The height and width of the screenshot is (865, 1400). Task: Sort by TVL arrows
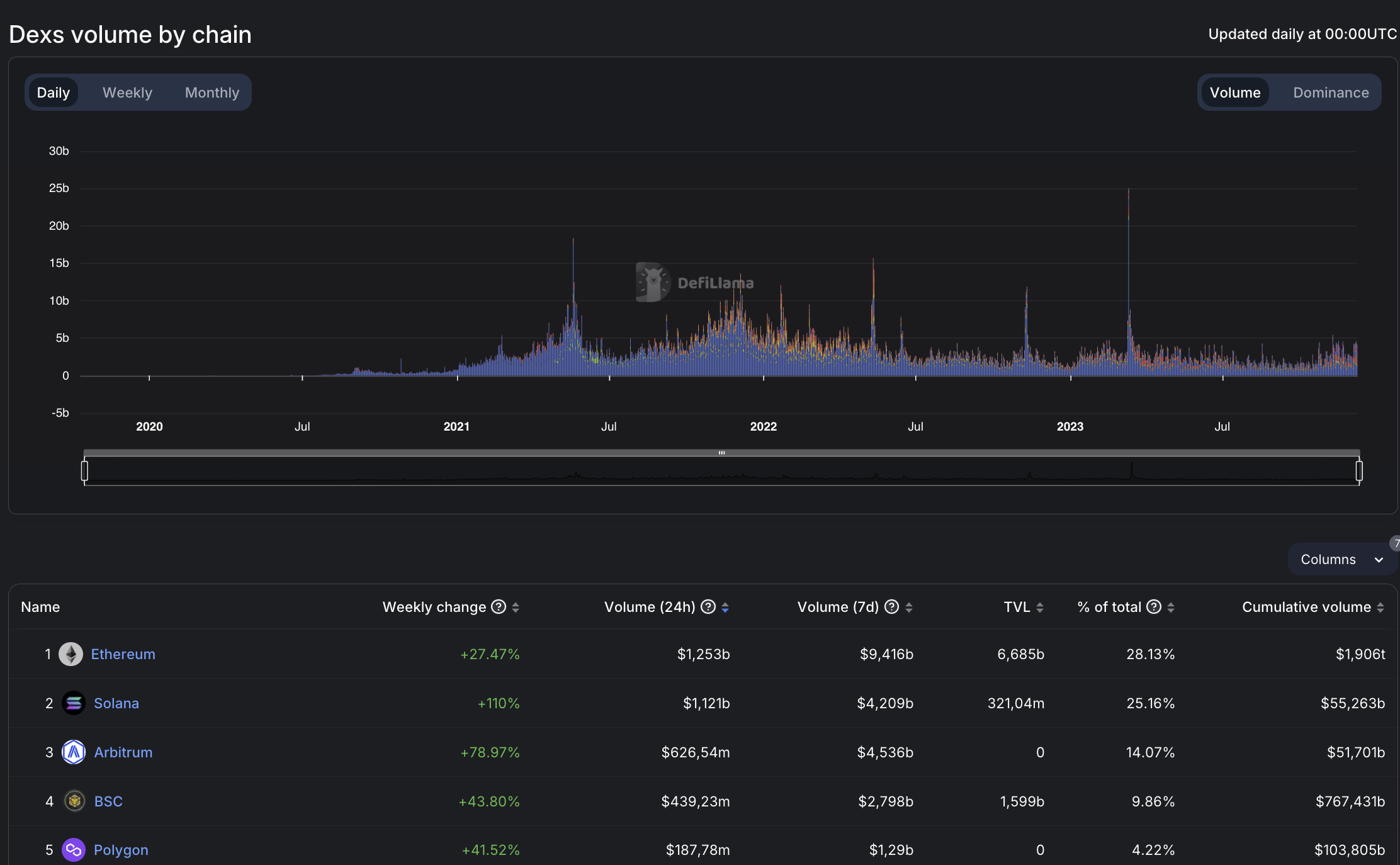[1040, 608]
